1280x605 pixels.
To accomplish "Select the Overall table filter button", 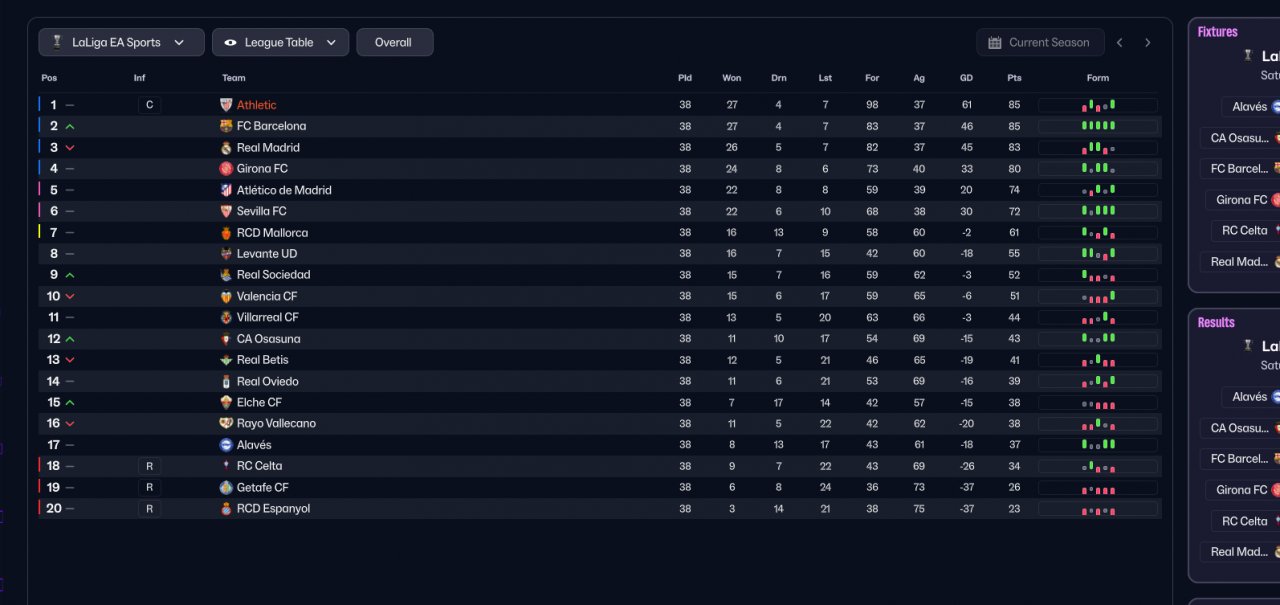I will (394, 42).
